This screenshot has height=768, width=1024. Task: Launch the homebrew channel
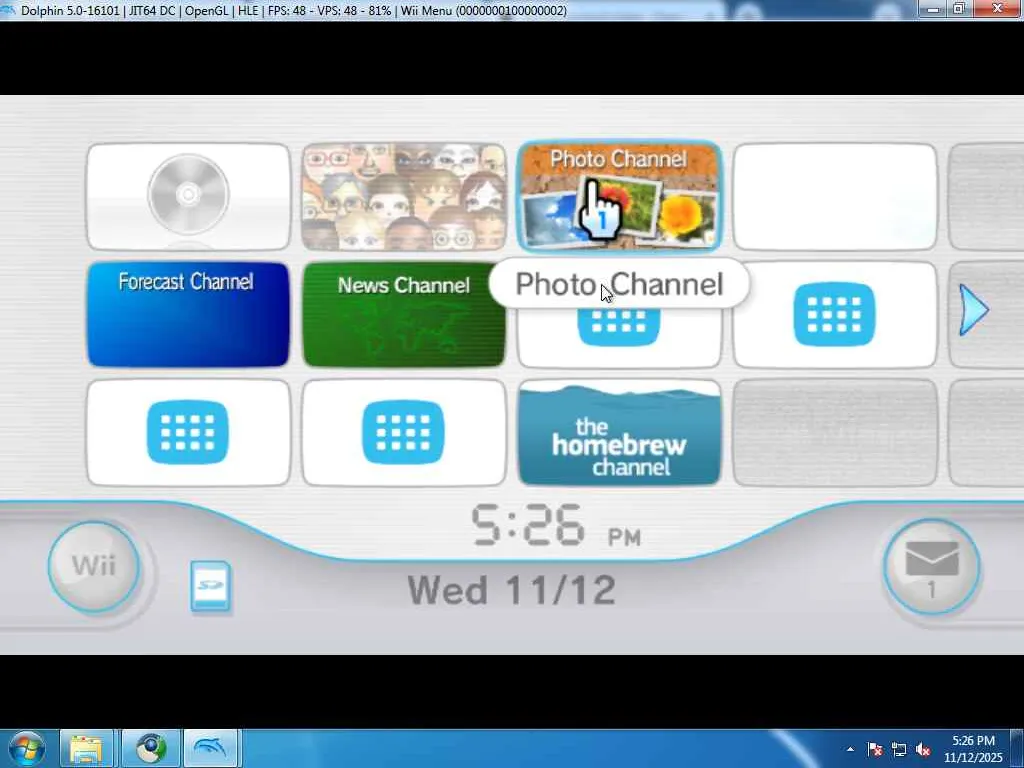[x=619, y=432]
